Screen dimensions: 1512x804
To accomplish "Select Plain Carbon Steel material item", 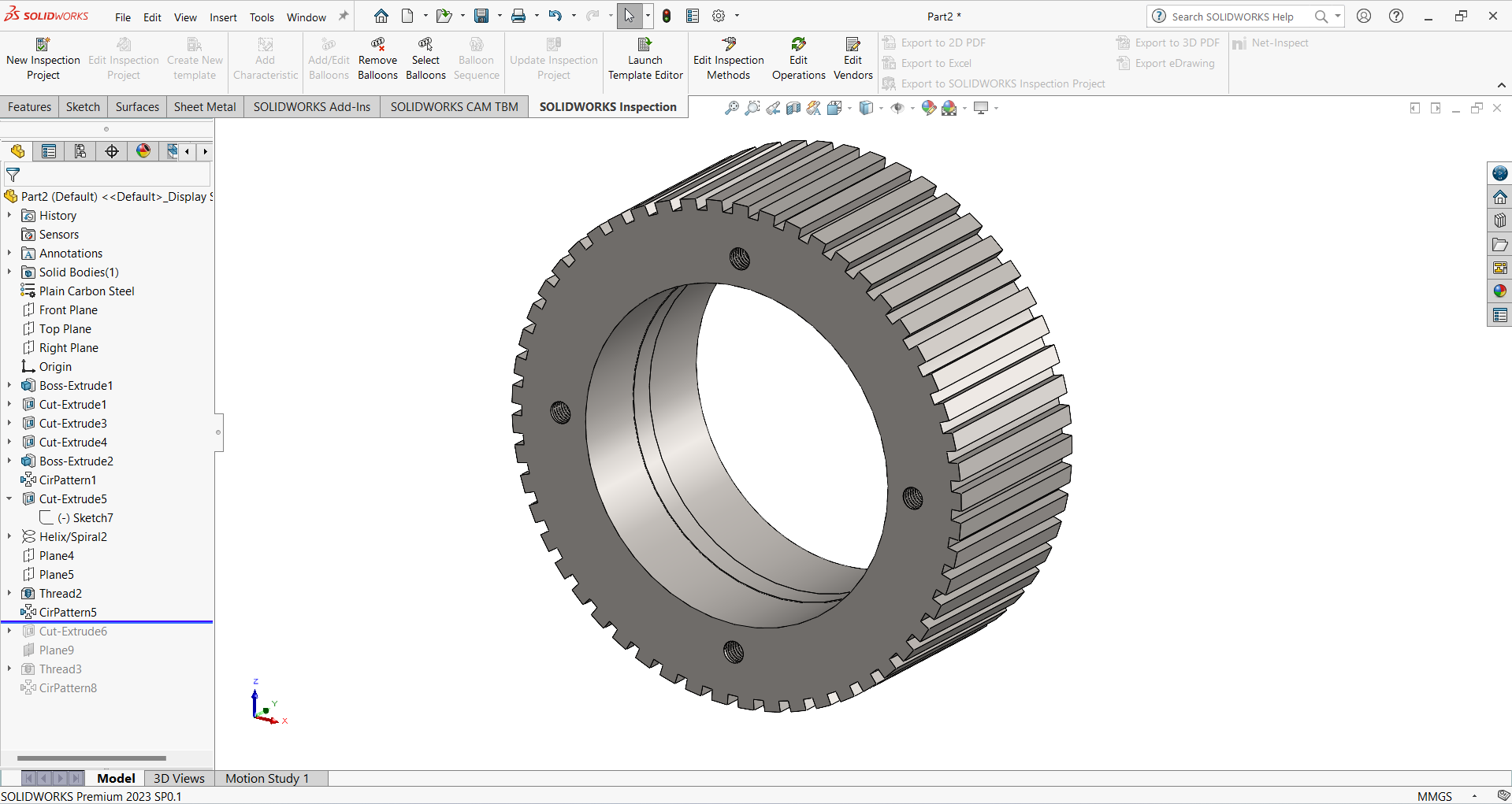I will (x=87, y=291).
